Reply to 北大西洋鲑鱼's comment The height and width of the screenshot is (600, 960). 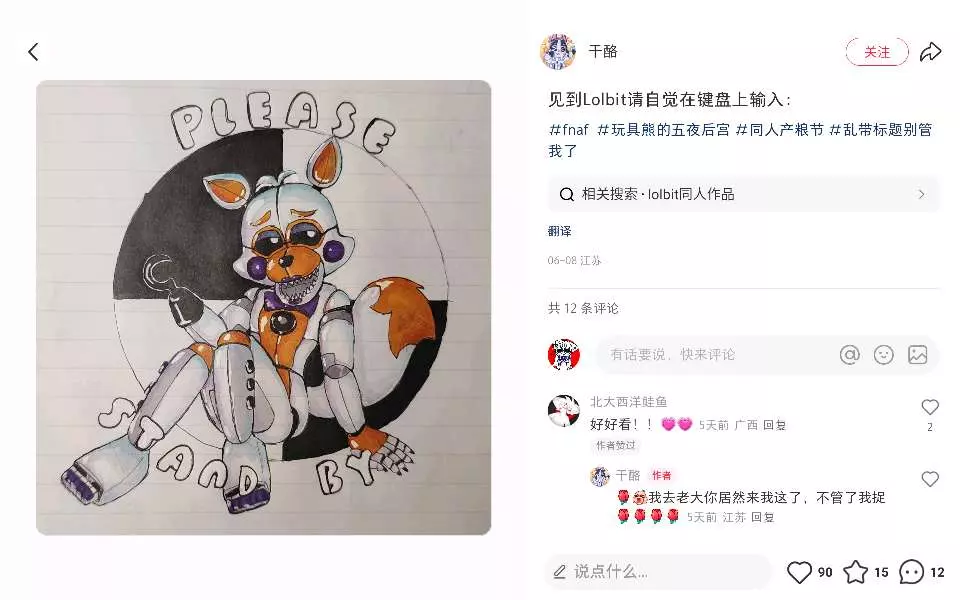pos(774,425)
